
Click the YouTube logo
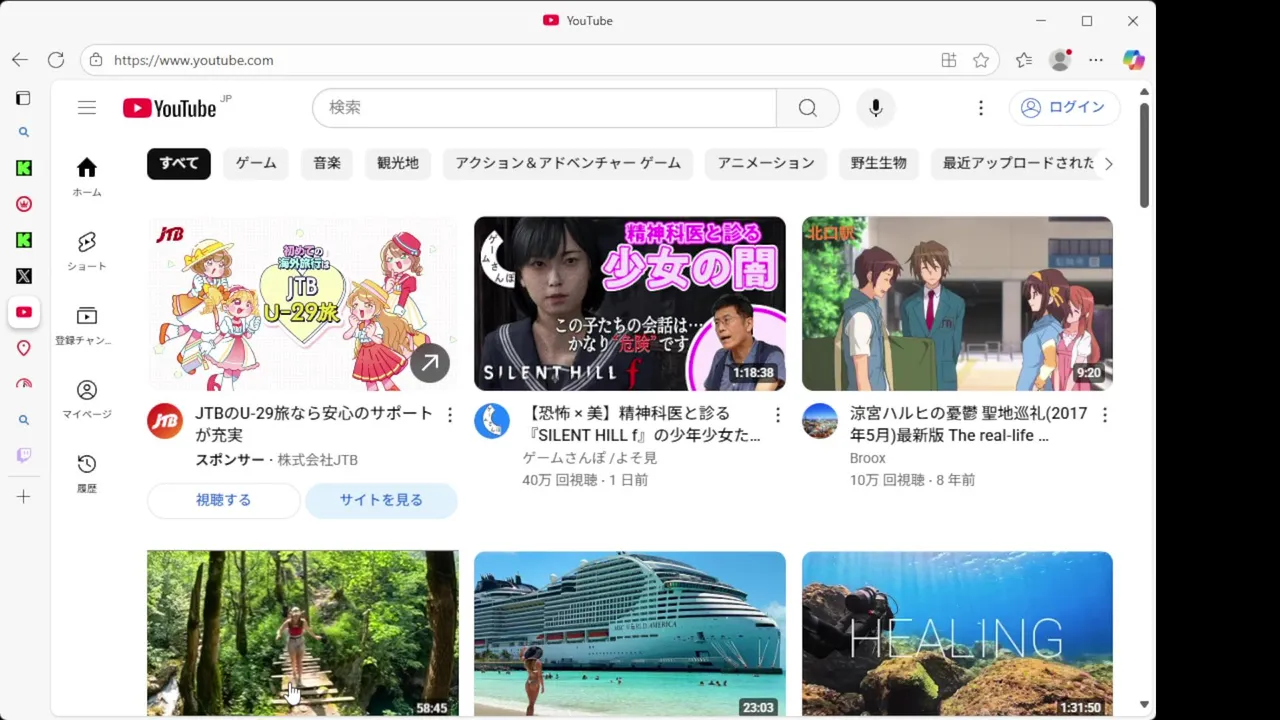170,108
